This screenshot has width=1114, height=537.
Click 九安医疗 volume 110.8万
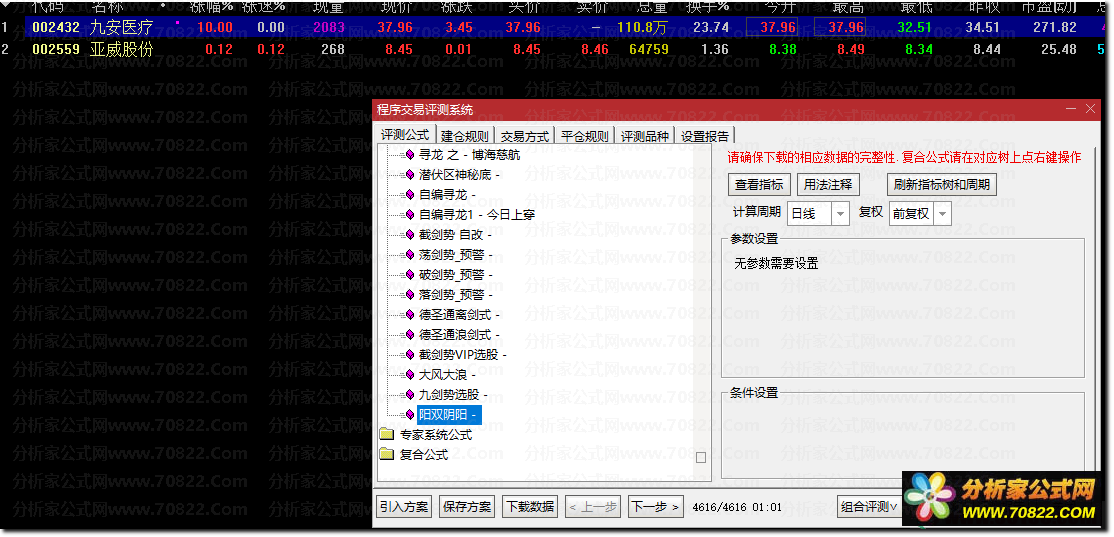[x=642, y=28]
